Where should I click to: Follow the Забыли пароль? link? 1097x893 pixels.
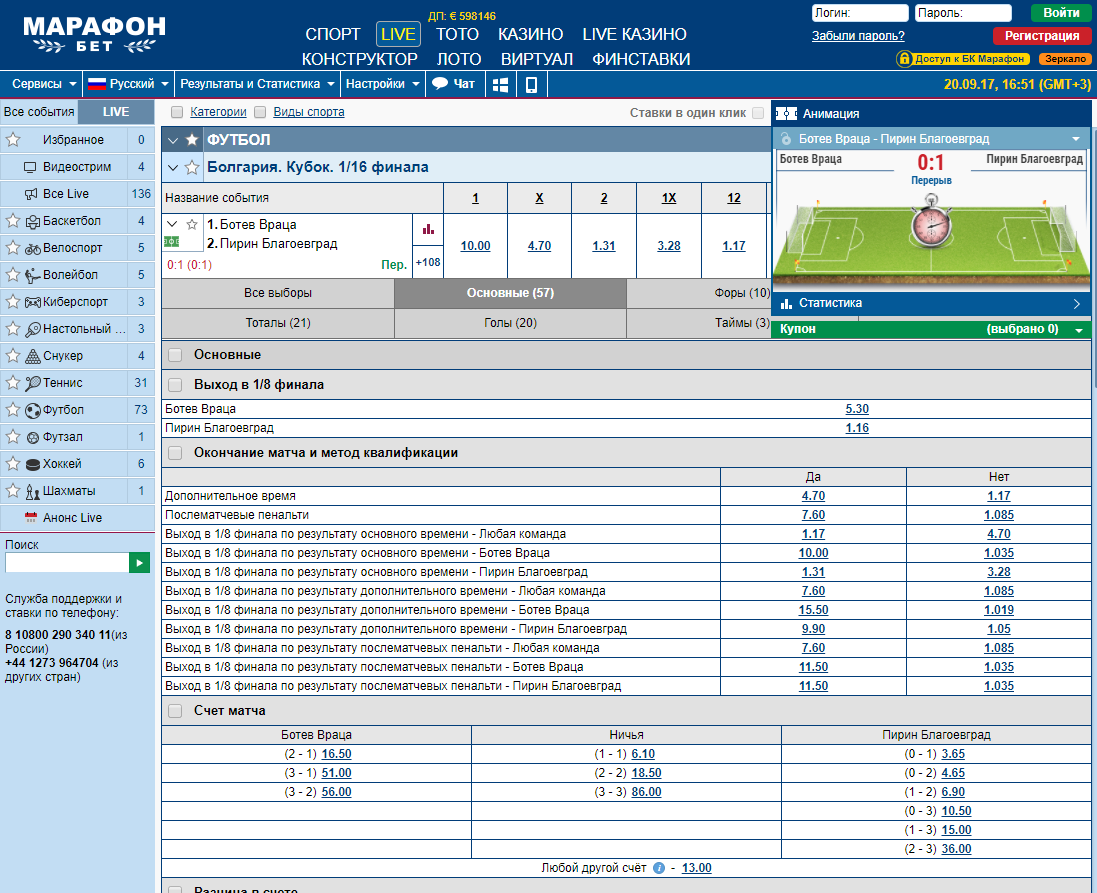(858, 36)
